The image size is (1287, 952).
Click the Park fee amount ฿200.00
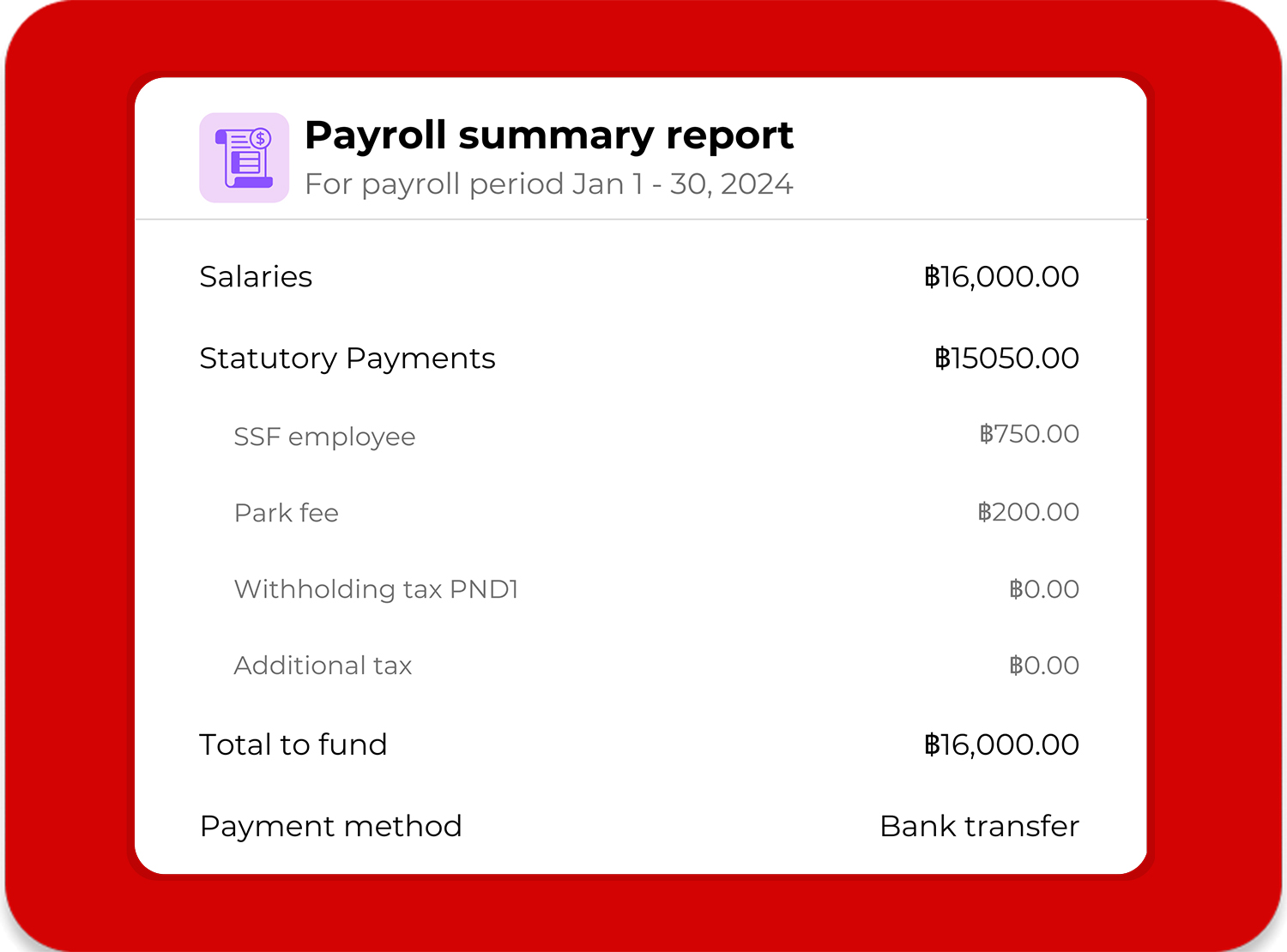pyautogui.click(x=1028, y=512)
